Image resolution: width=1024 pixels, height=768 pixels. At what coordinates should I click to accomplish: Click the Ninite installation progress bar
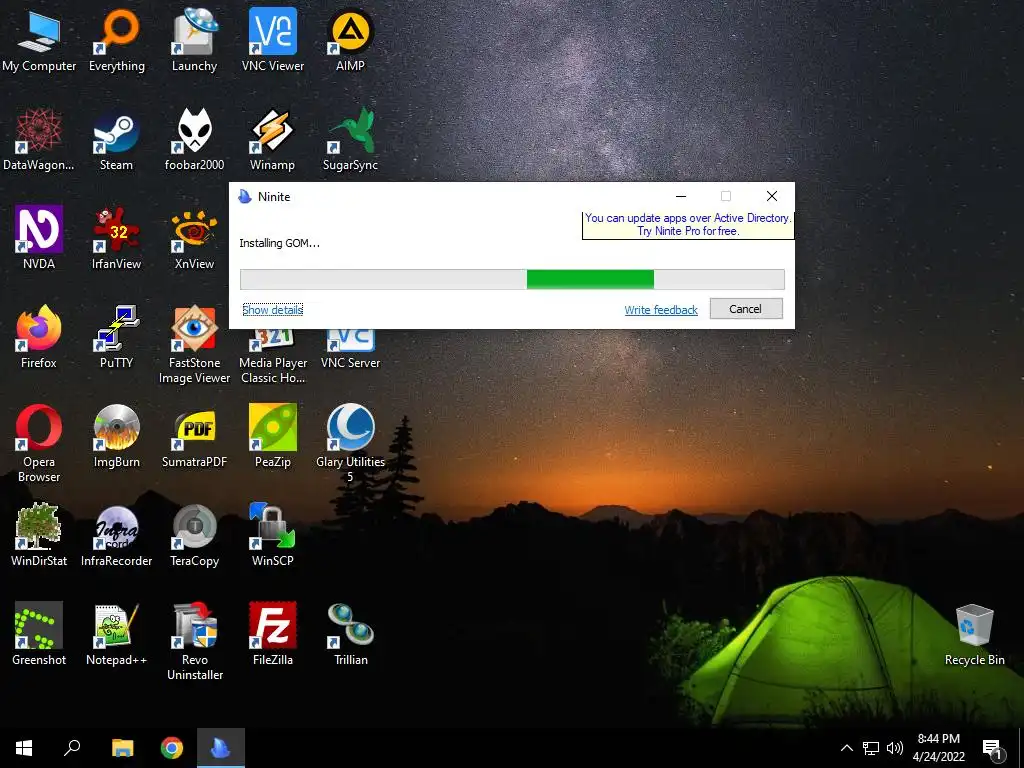pyautogui.click(x=512, y=280)
